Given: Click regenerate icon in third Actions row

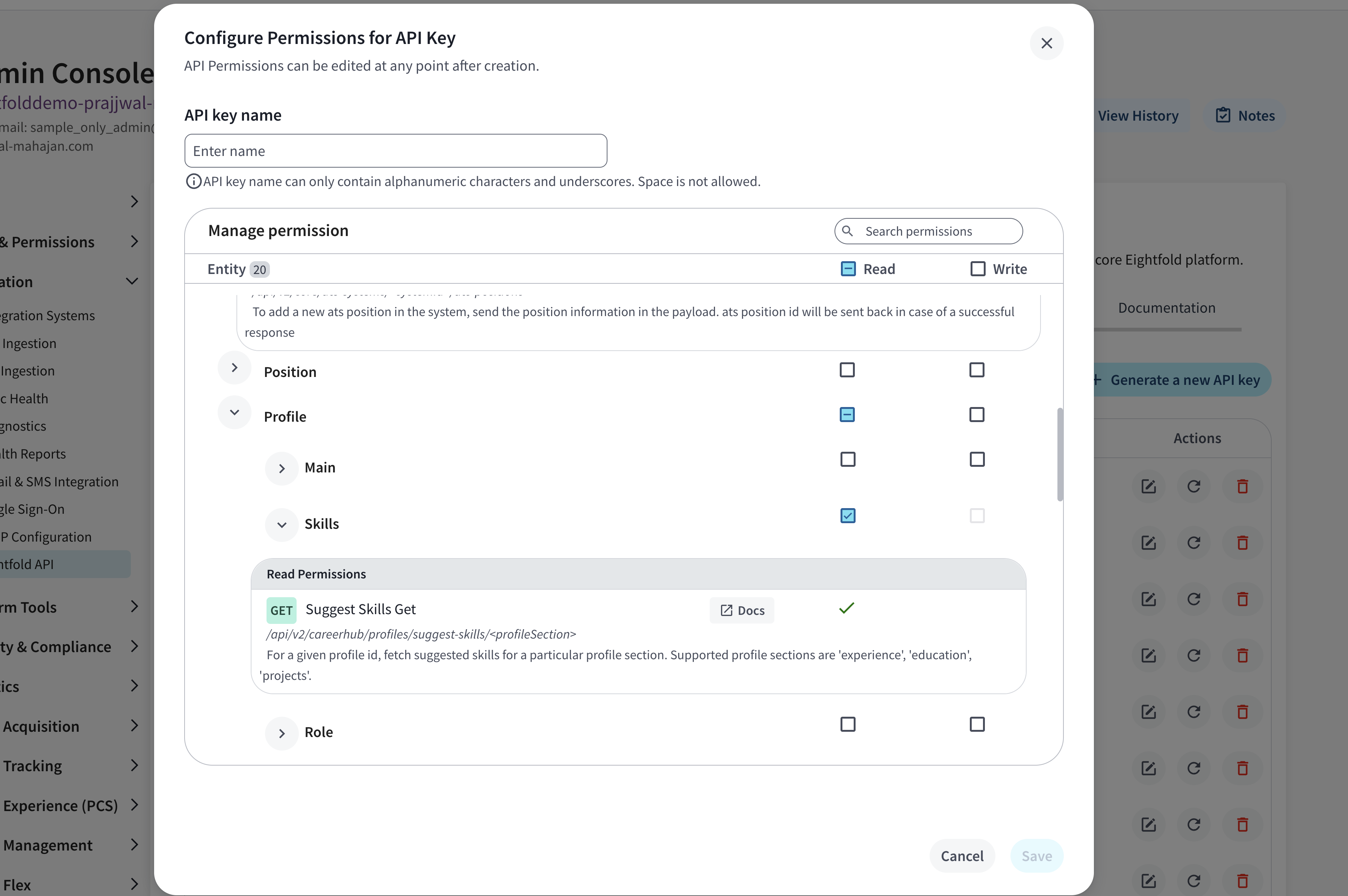Looking at the screenshot, I should tap(1194, 599).
